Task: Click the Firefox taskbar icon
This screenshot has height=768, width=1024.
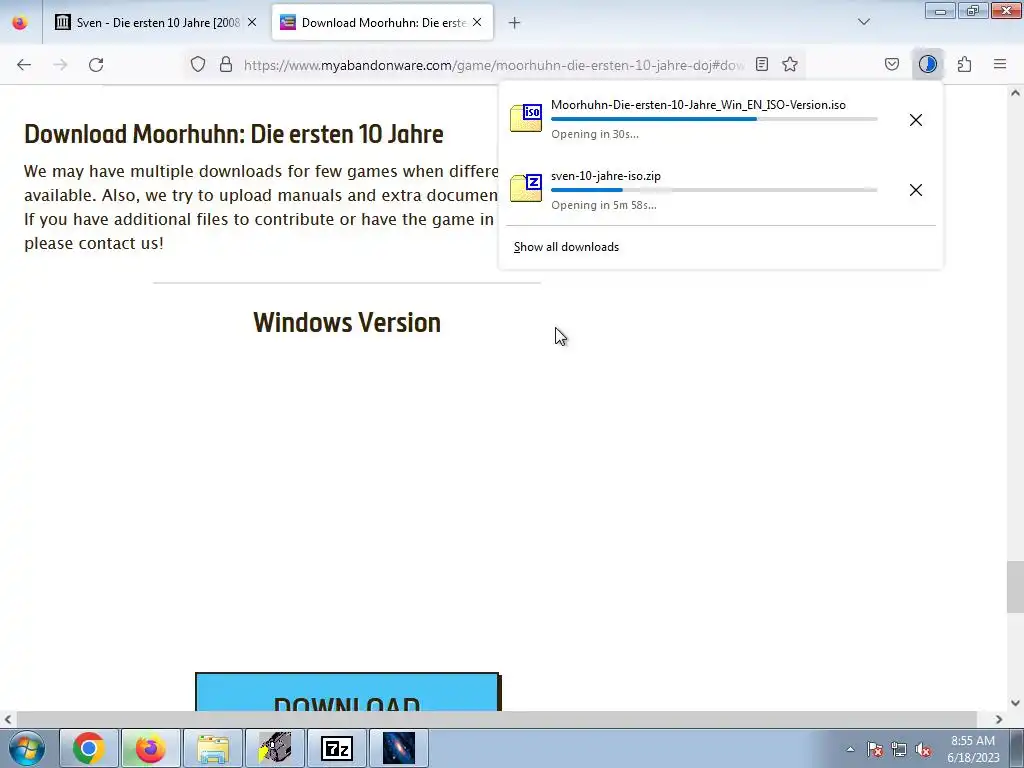Action: 150,748
